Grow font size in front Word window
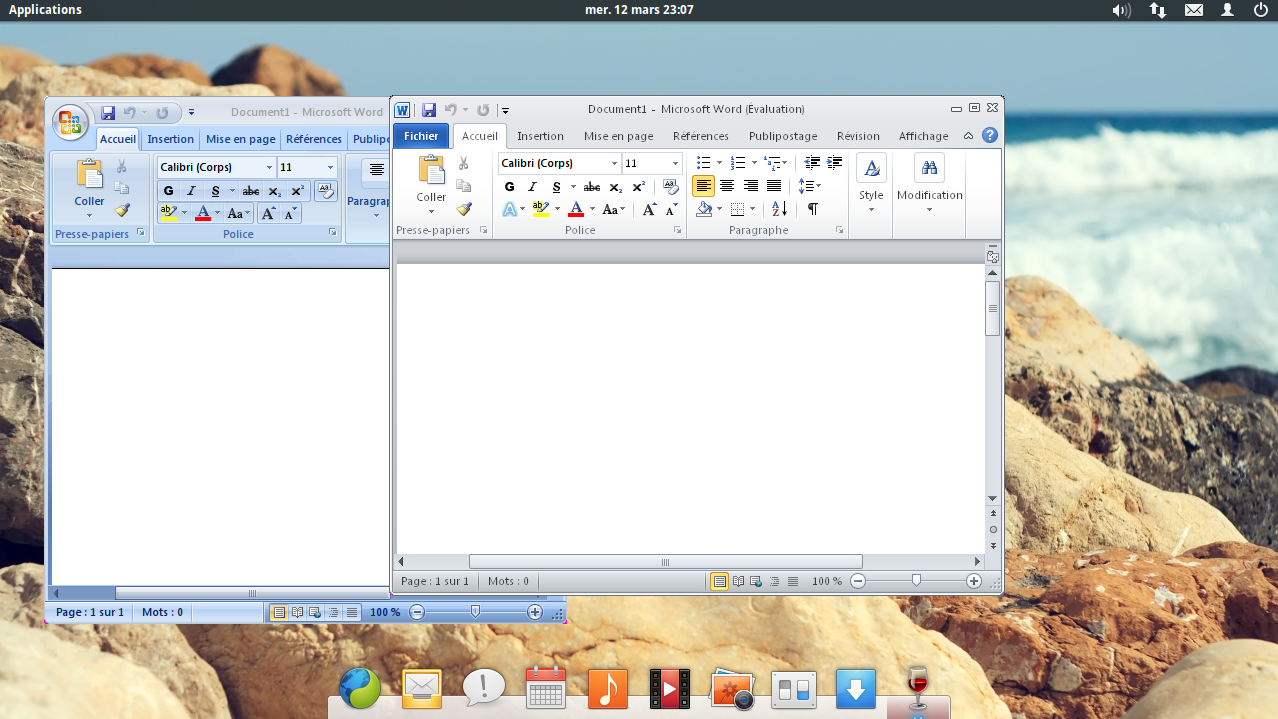This screenshot has width=1278, height=719. (x=649, y=209)
